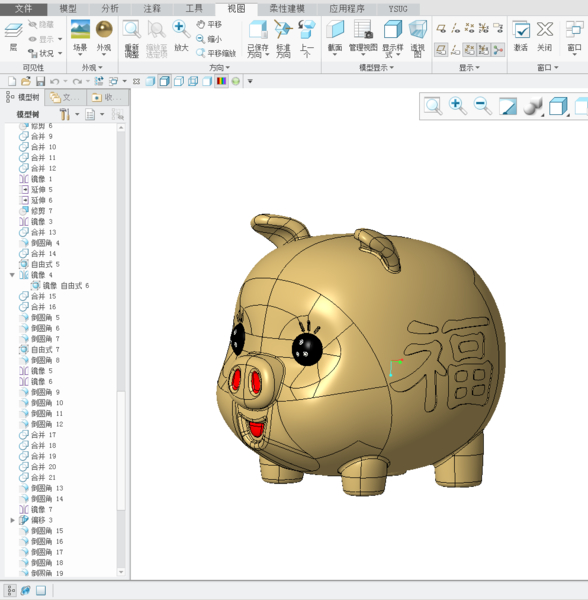Open the 层 (Layers) tool
This screenshot has height=600, width=588.
click(13, 38)
